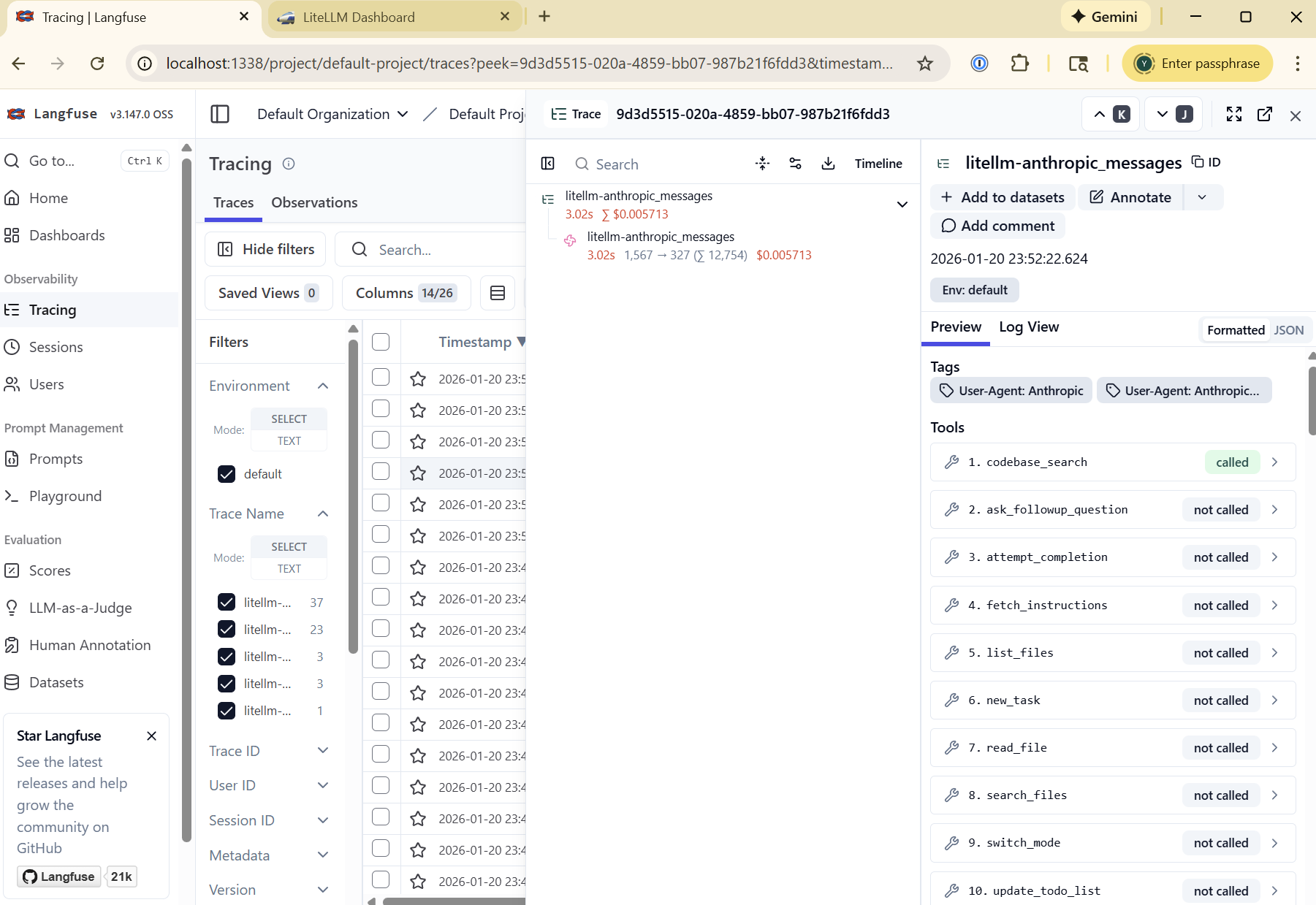Viewport: 1316px width, 905px height.
Task: Collapse the trace tree panel icon
Action: pyautogui.click(x=548, y=164)
